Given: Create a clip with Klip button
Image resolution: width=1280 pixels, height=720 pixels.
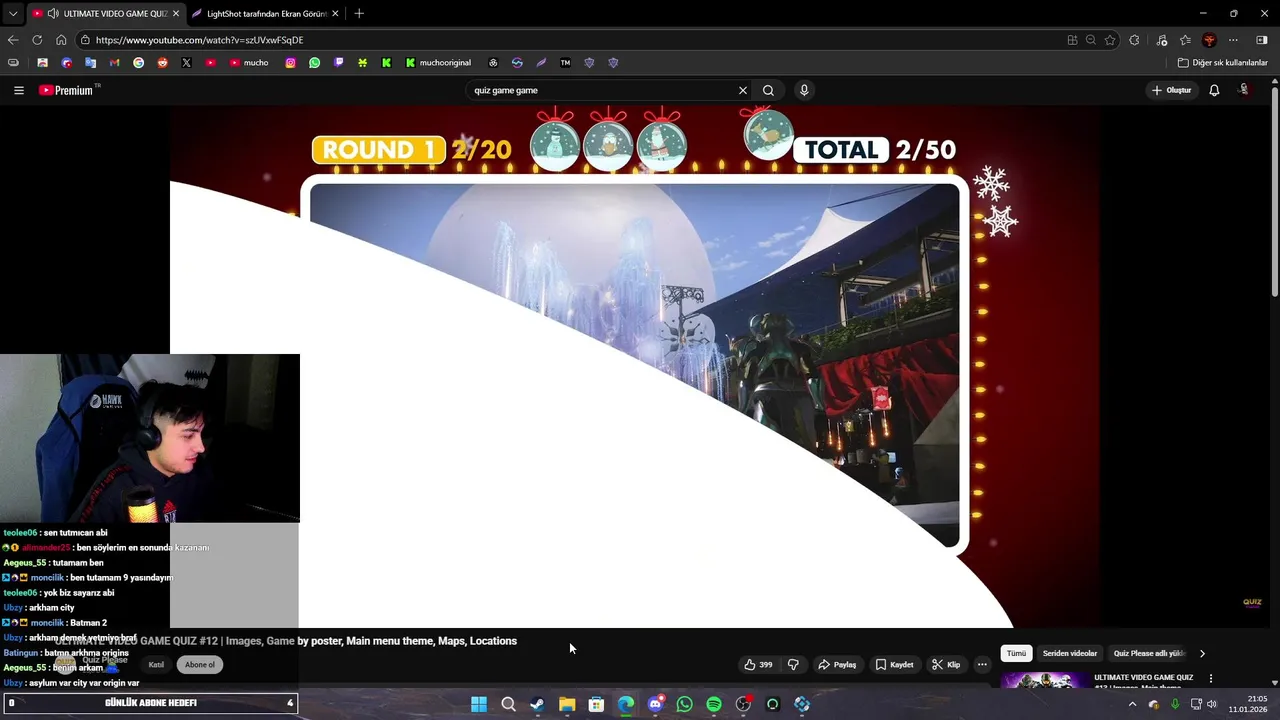Looking at the screenshot, I should tap(946, 664).
